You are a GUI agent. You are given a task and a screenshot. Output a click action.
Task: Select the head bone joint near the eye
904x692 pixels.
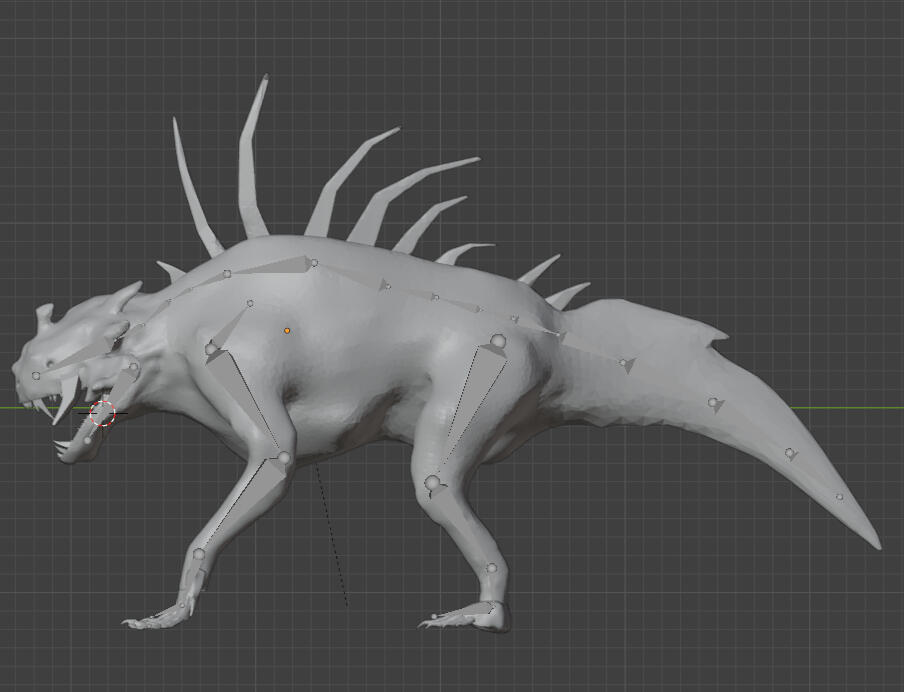36,376
